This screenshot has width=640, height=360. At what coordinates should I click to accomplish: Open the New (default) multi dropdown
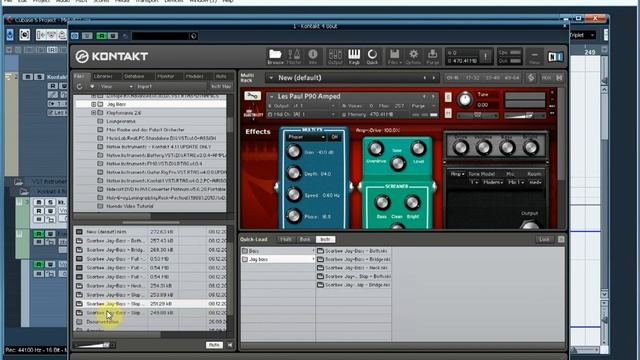pyautogui.click(x=271, y=78)
